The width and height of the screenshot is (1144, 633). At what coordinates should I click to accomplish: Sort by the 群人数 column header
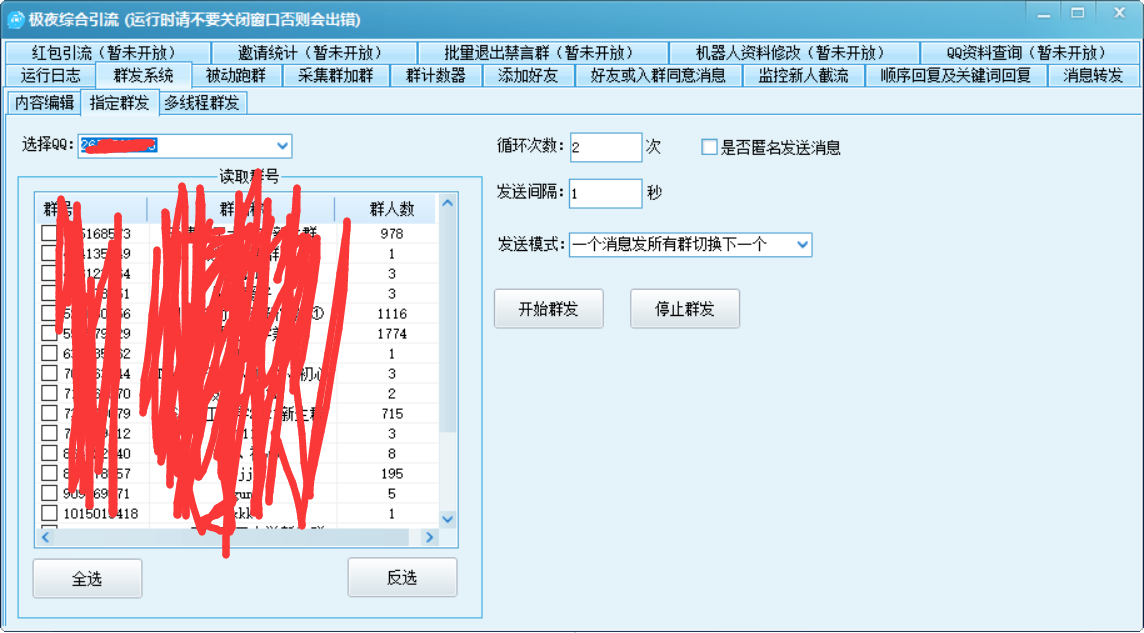point(386,209)
